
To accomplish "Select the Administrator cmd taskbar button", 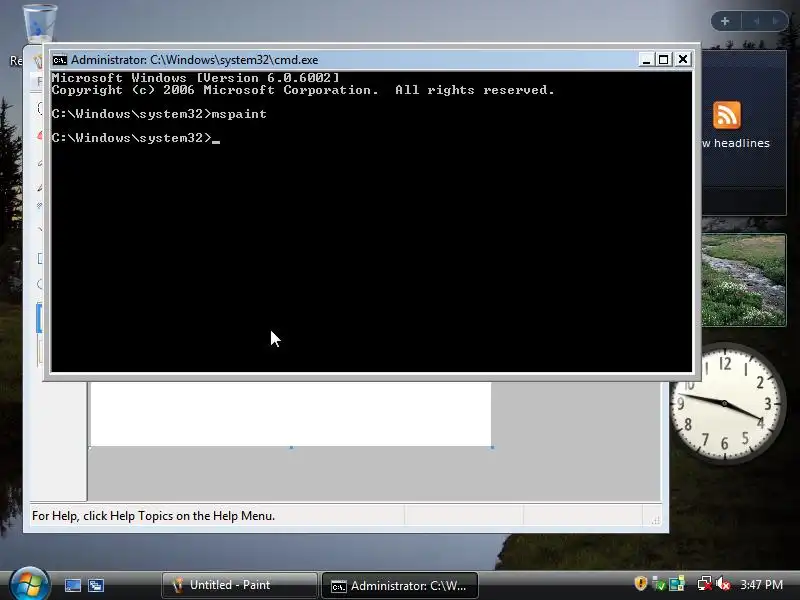I will pos(400,585).
